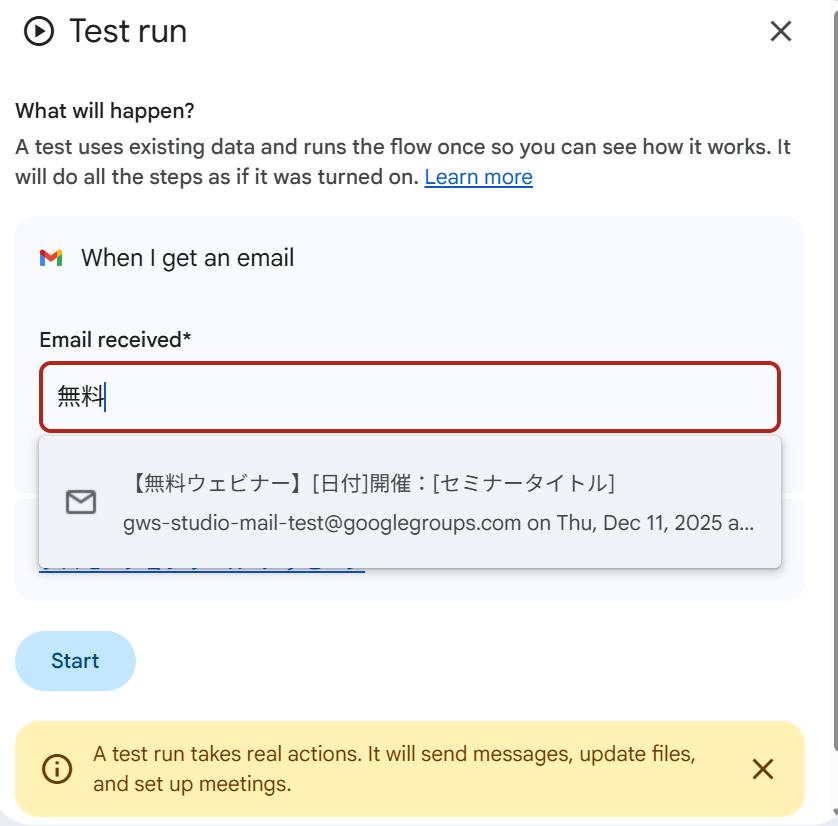Open the Learn more link
Screen dimensions: 838x826
click(478, 177)
